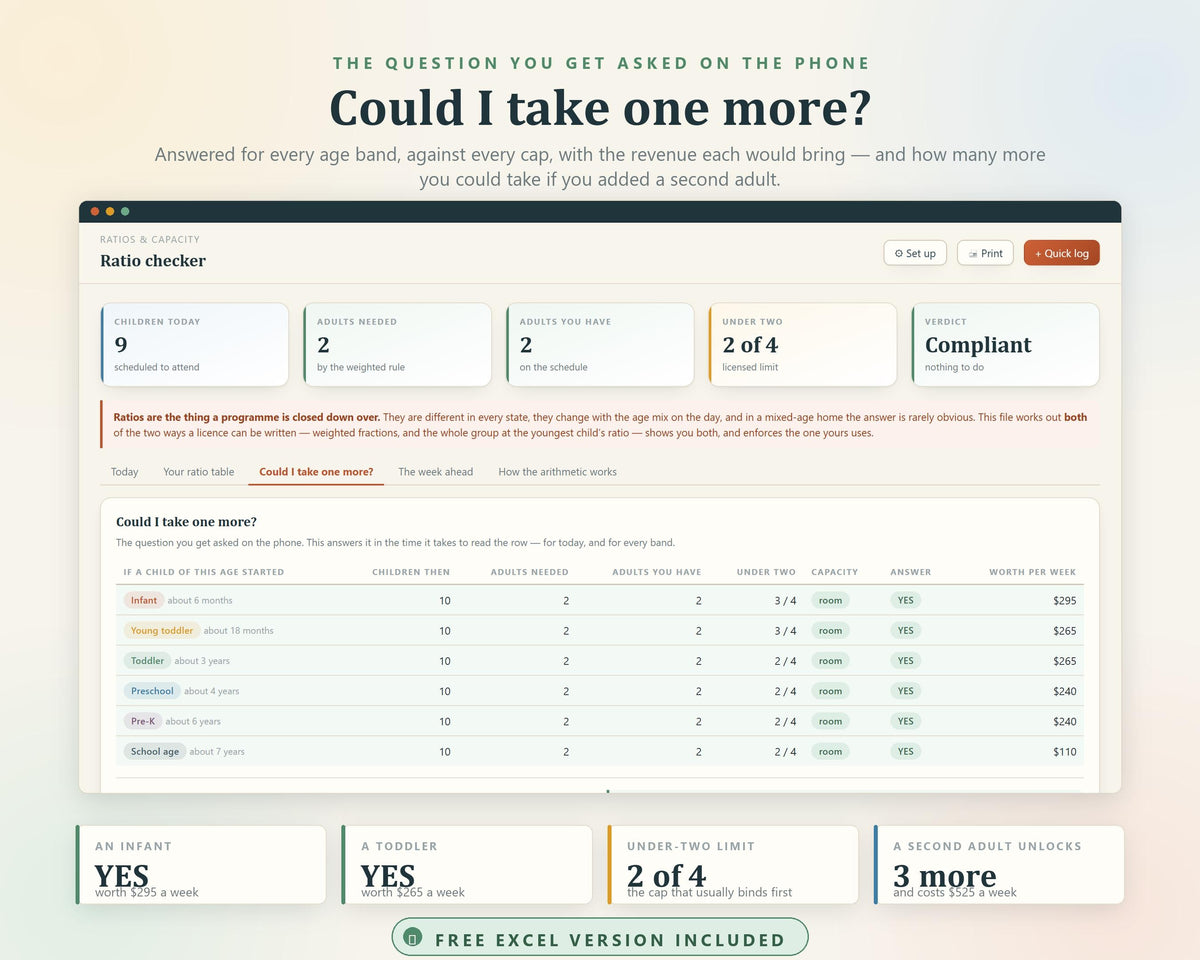The width and height of the screenshot is (1200, 960).
Task: Click the A Toddler YES feature card
Action: (x=467, y=865)
